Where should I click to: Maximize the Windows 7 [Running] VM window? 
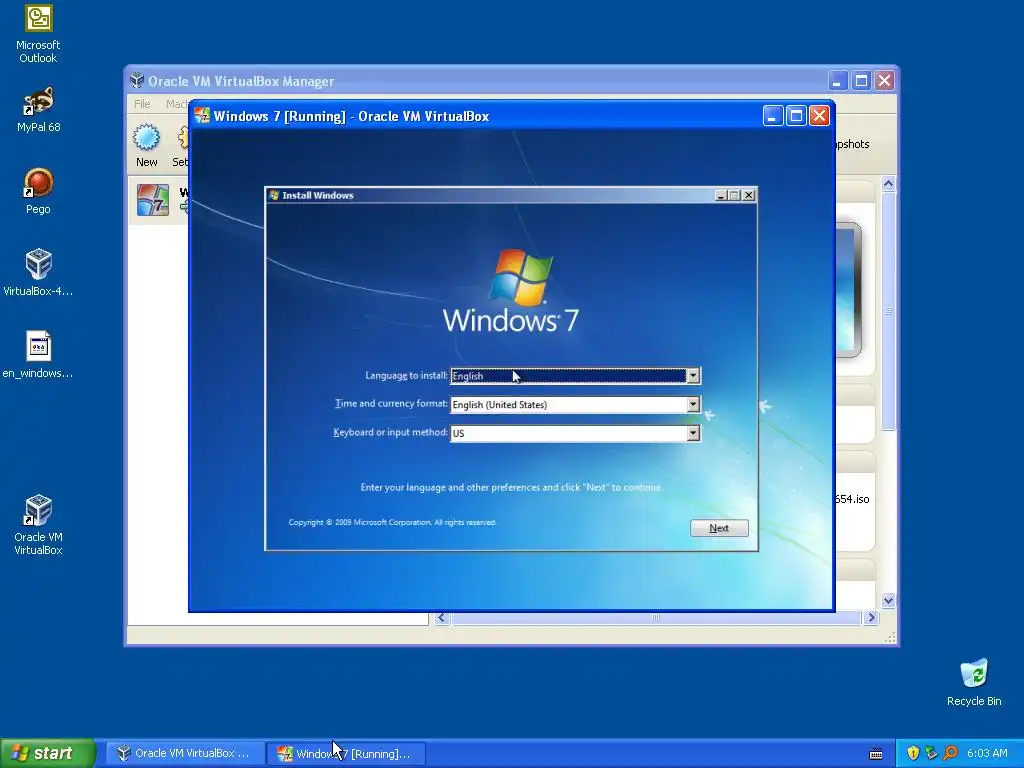click(x=796, y=116)
